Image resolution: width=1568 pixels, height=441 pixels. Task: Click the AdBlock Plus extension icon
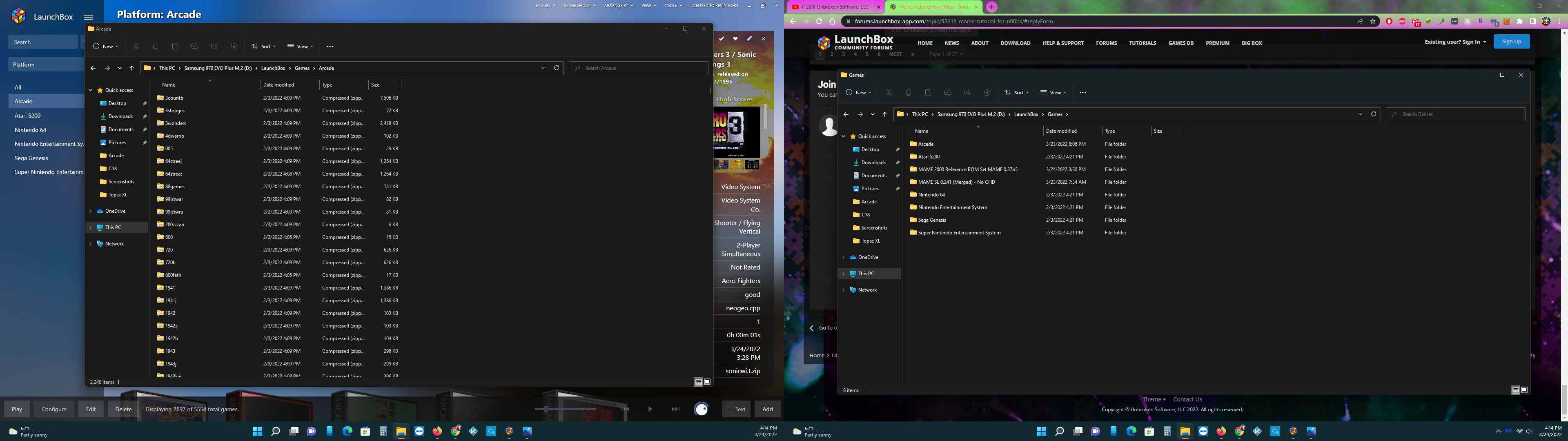point(1402,21)
